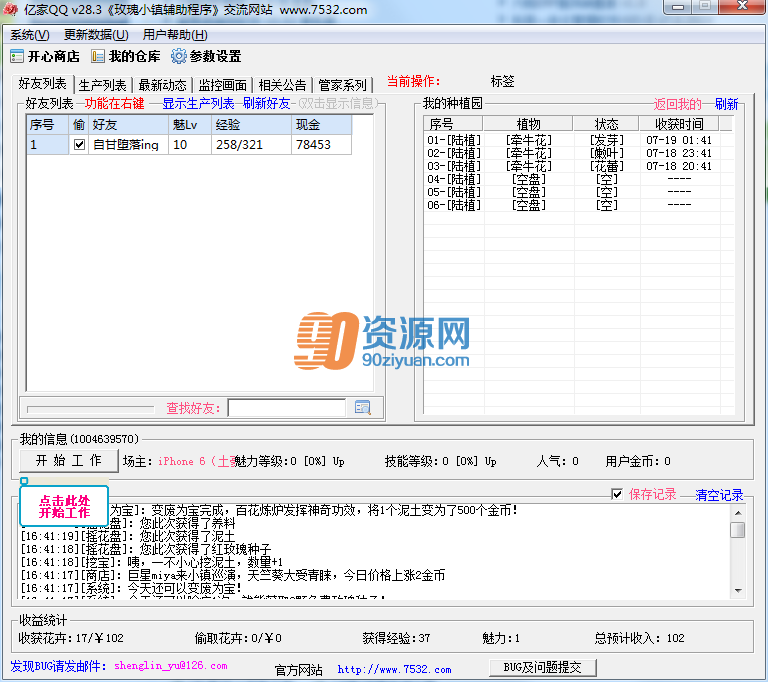Select garden row 03-[陆植] 花蕾
This screenshot has width=768, height=682.
578,166
